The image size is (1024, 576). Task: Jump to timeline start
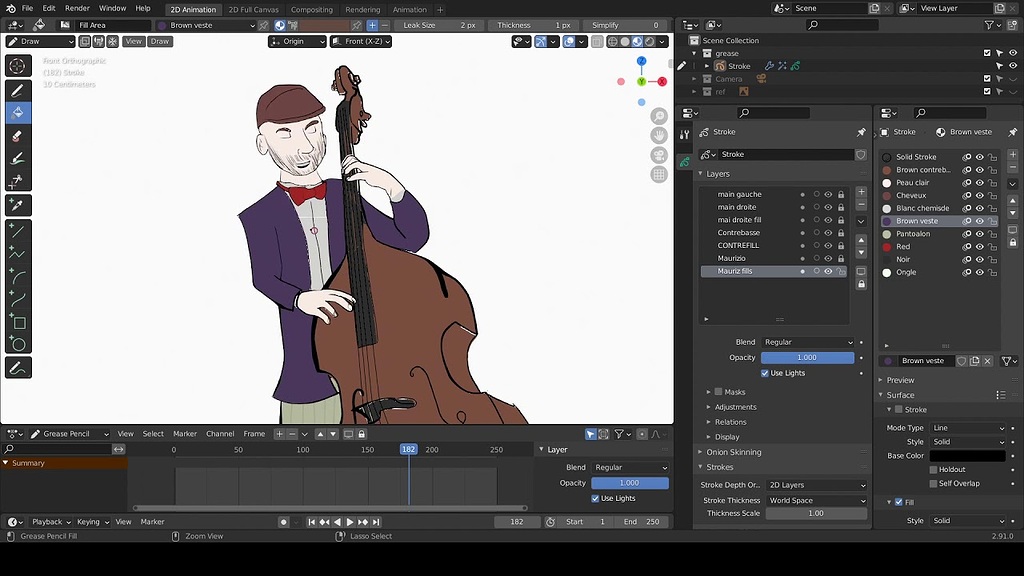pyautogui.click(x=312, y=522)
